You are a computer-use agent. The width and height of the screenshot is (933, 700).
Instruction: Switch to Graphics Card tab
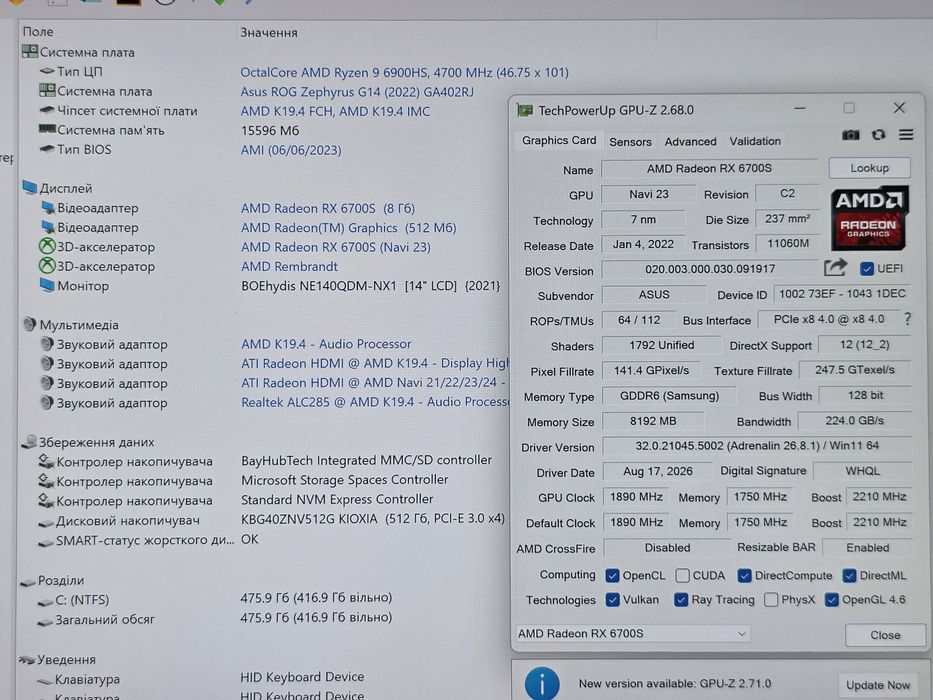click(x=559, y=140)
